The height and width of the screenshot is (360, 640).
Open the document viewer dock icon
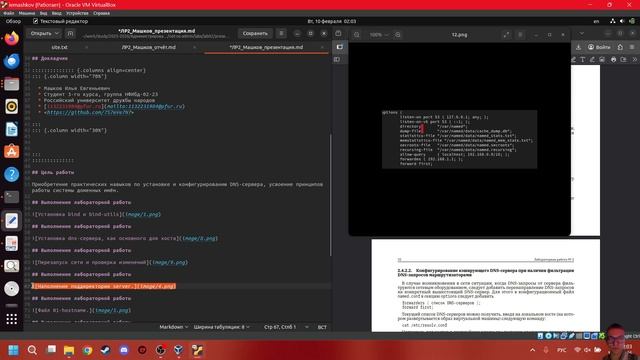coord(11,243)
